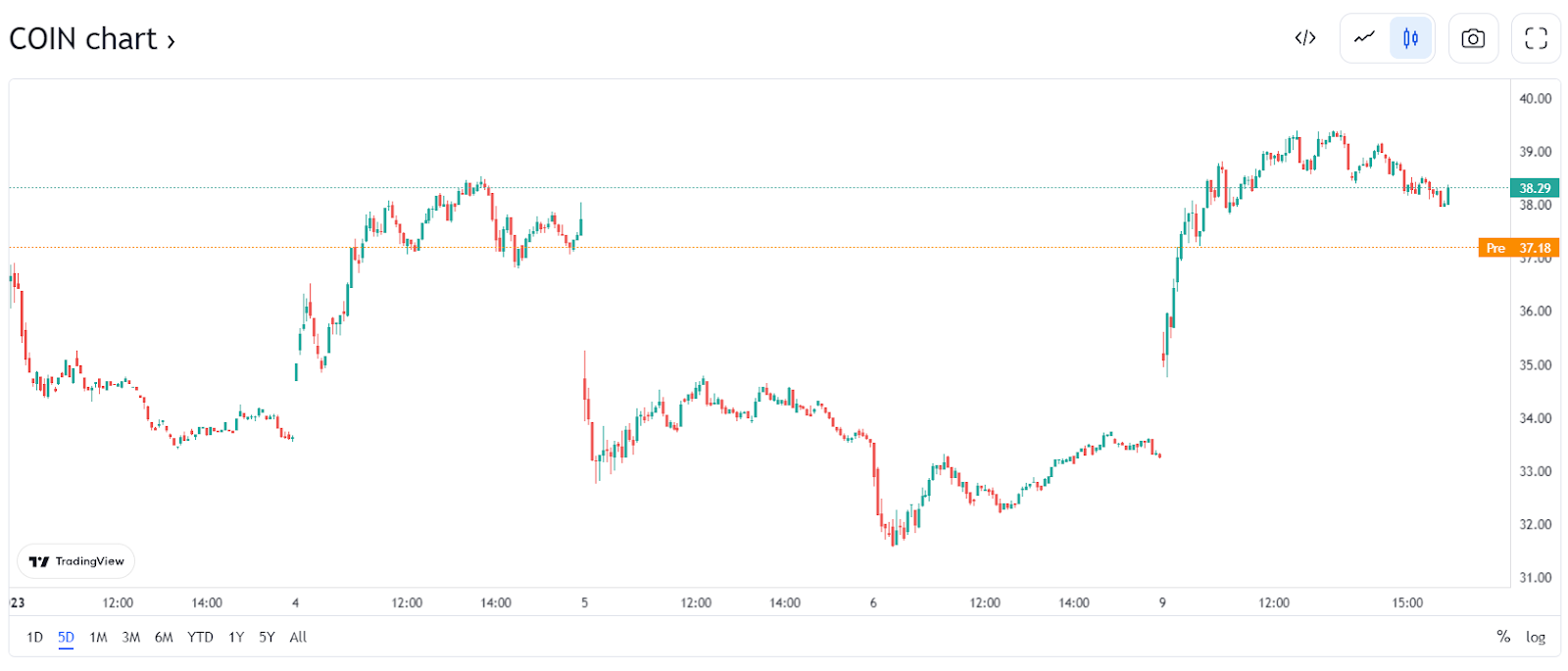Display All time range

point(298,637)
